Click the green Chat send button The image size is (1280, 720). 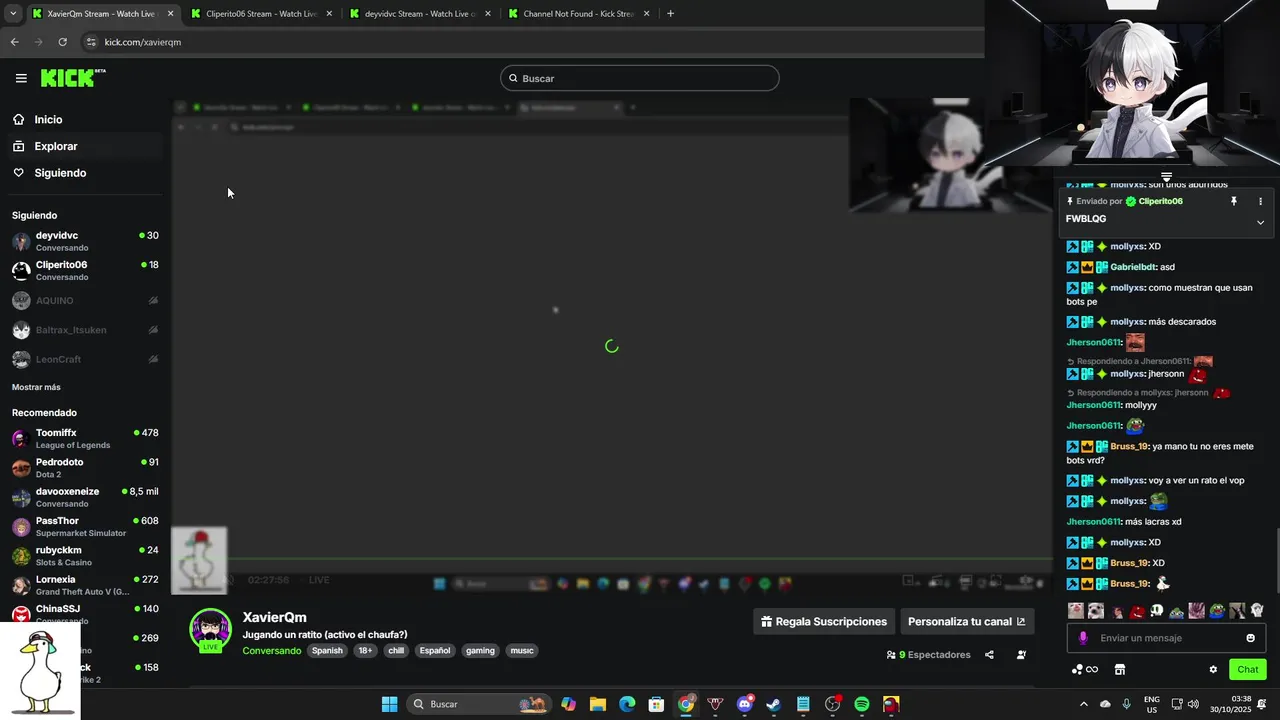pyautogui.click(x=1248, y=669)
